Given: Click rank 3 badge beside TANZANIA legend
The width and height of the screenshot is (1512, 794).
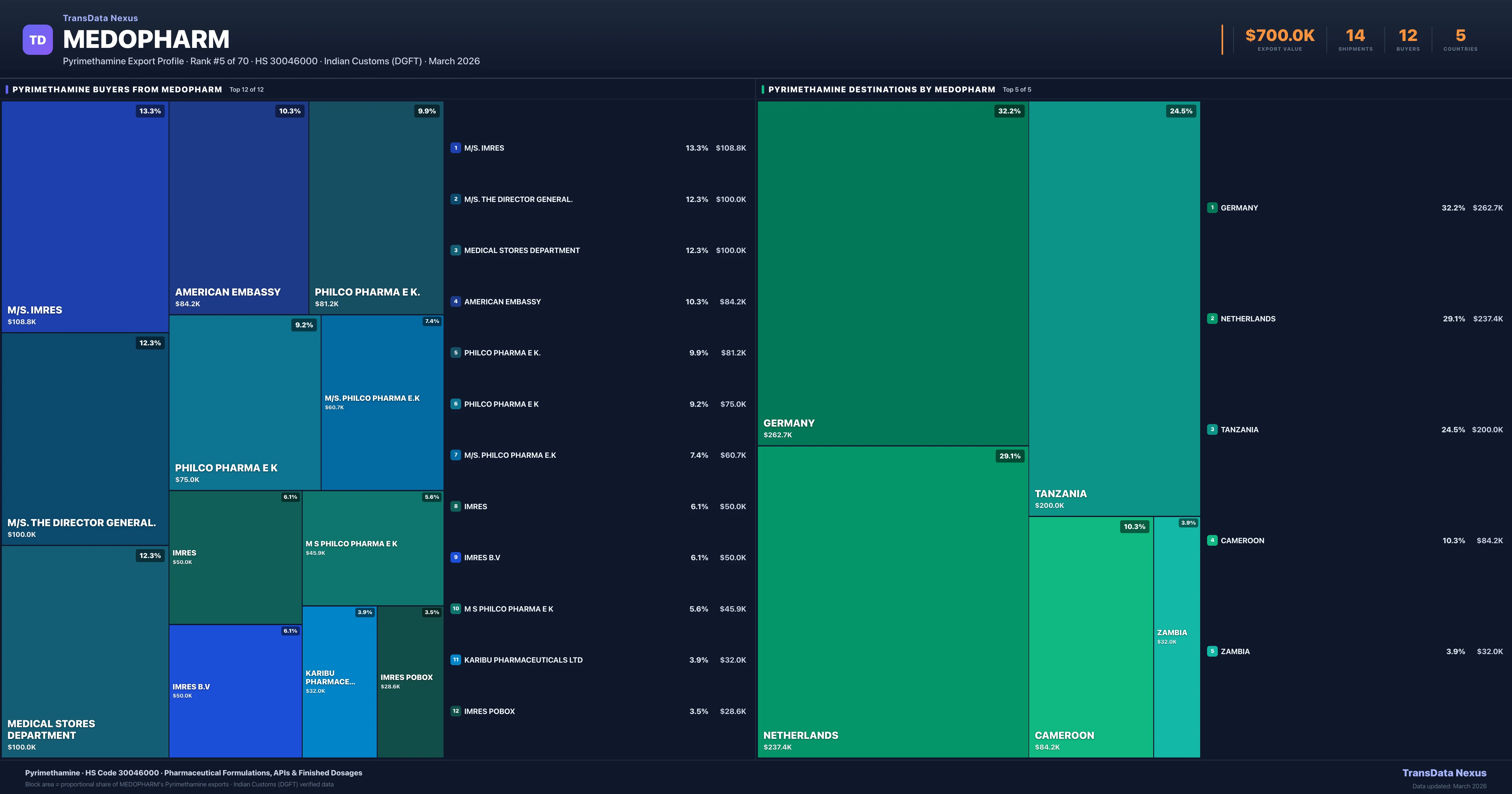Looking at the screenshot, I should pos(1212,429).
